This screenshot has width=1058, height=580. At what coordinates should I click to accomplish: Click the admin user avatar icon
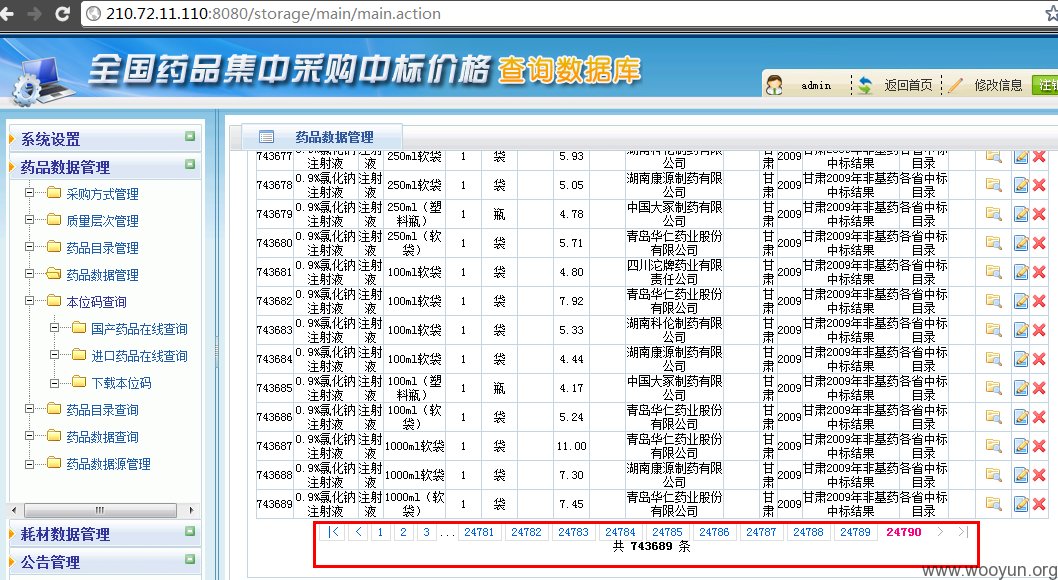click(775, 86)
